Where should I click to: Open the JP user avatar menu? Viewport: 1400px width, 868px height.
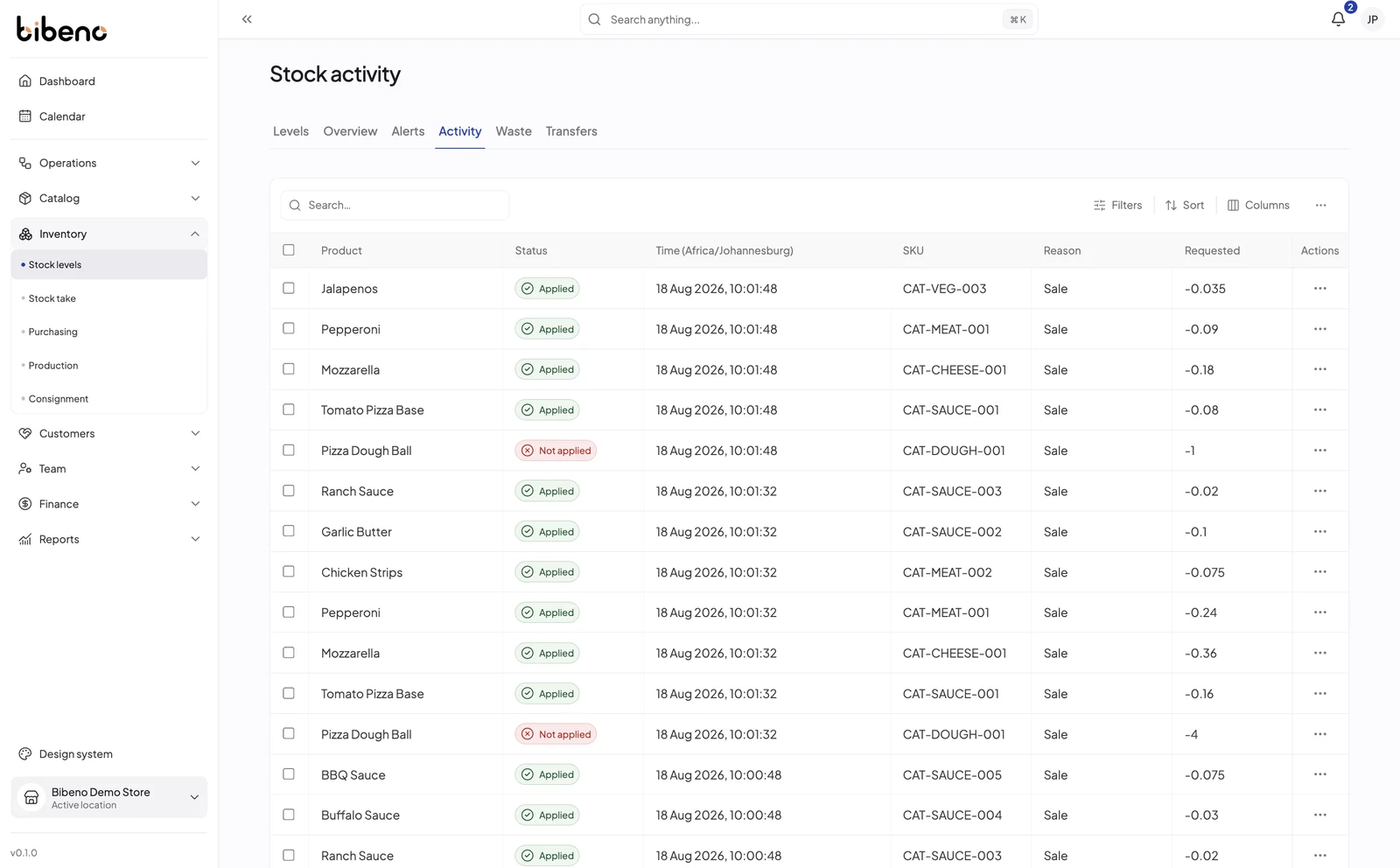pos(1372,19)
